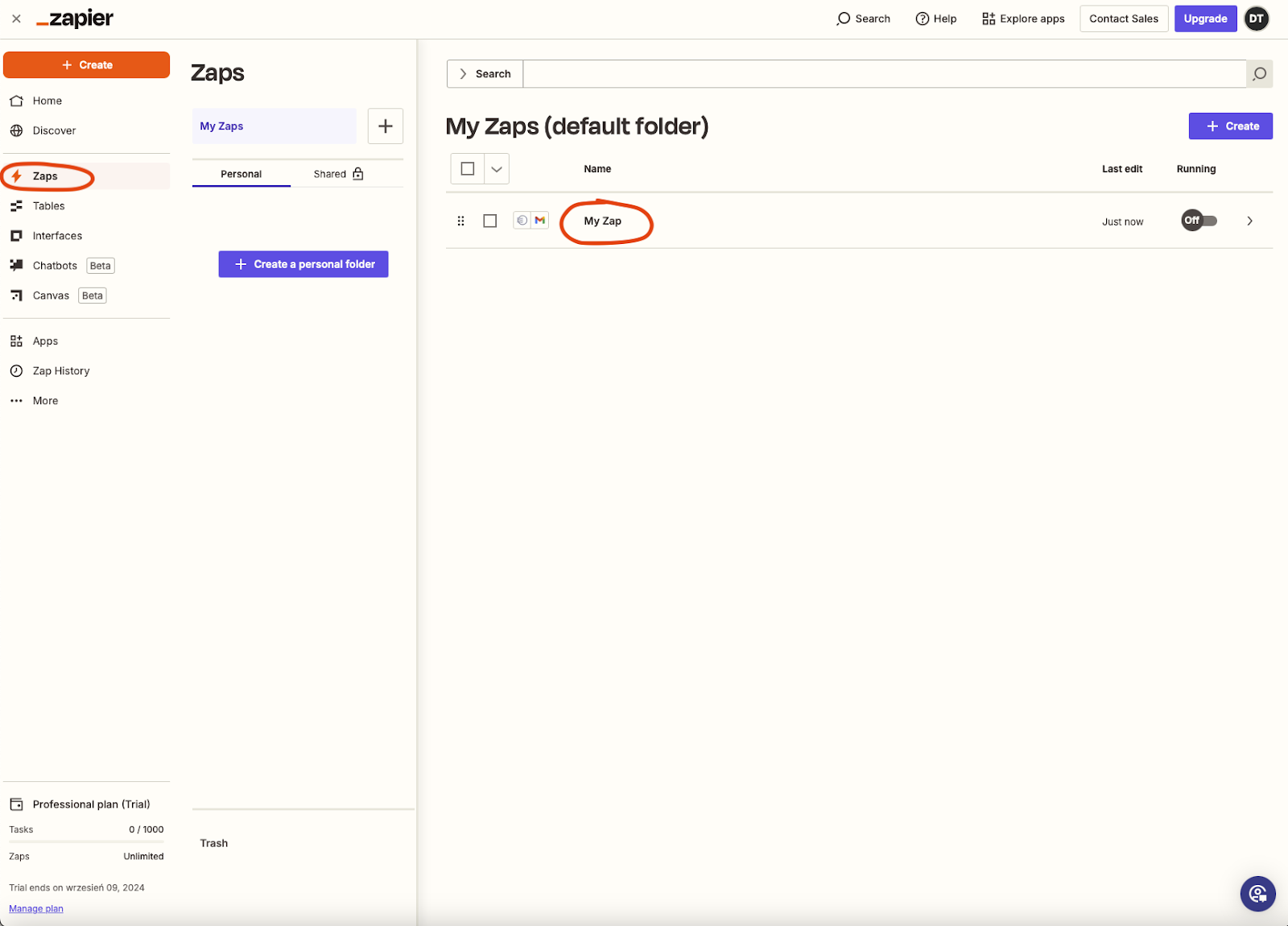Tick the select-all checkbox
Image resolution: width=1288 pixels, height=926 pixels.
pyautogui.click(x=468, y=169)
